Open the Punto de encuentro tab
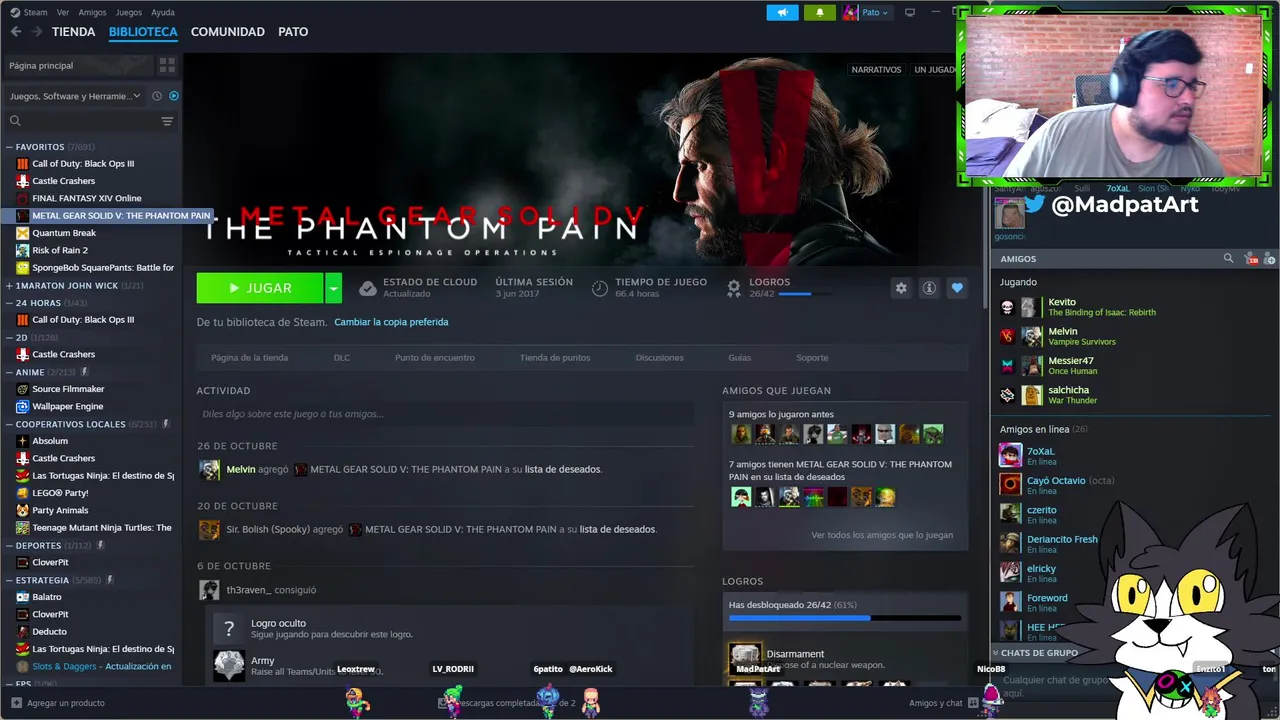The width and height of the screenshot is (1280, 720). tap(435, 358)
